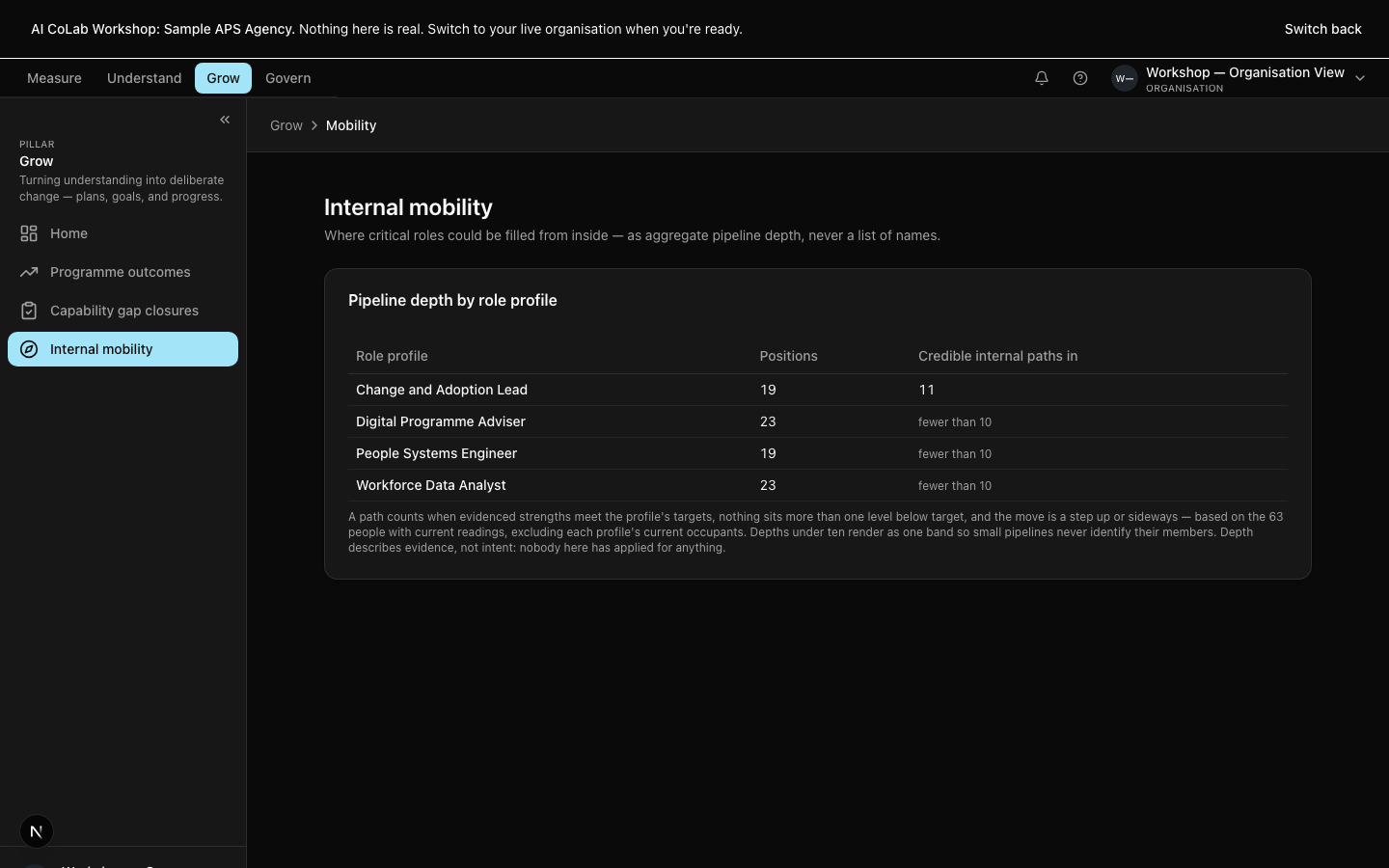Open Capability gap closures page

pos(123,311)
